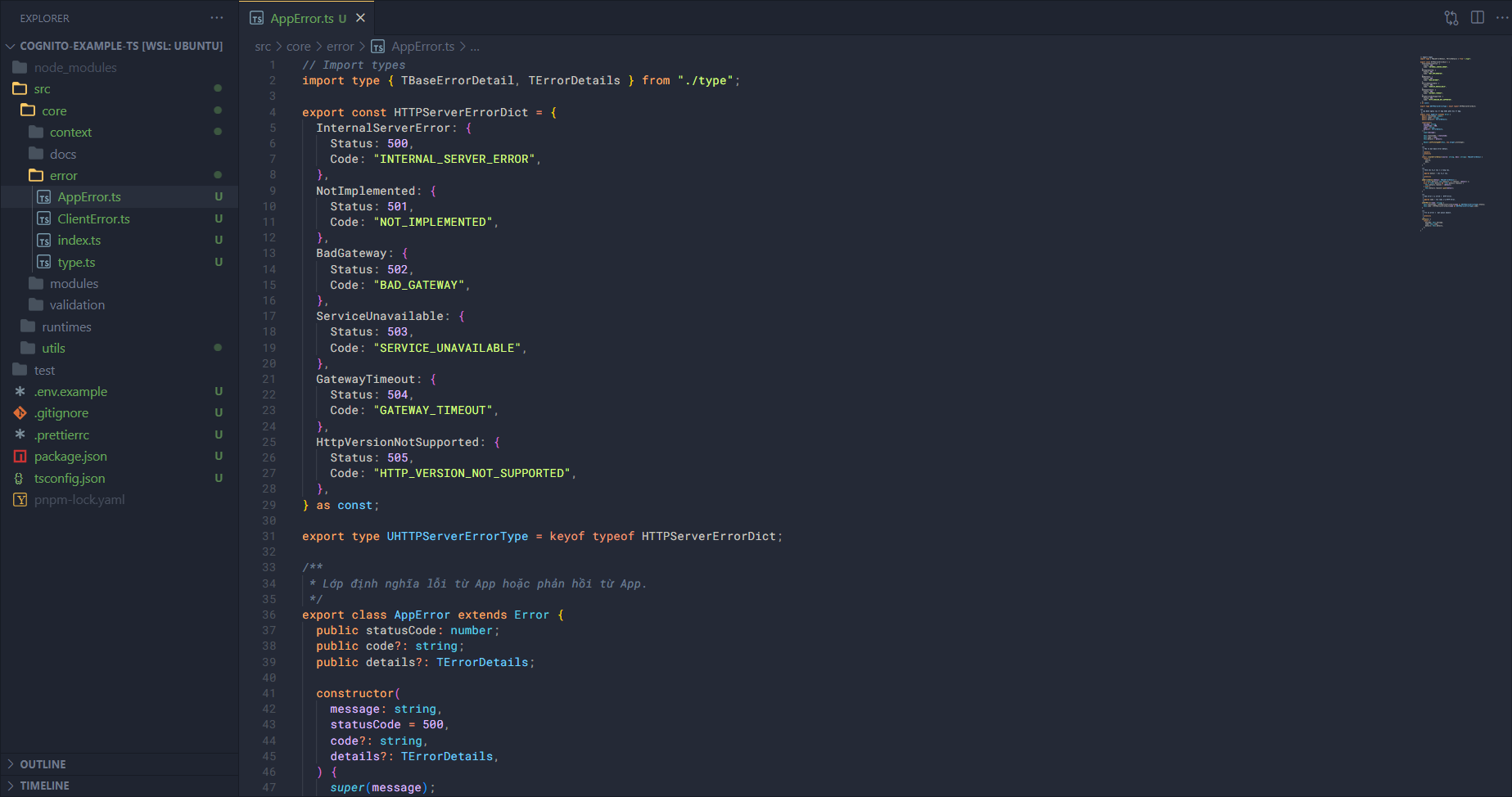Collapse the COGNITO-EXAMPLE-TS root folder
Viewport: 1512px width, 797px height.
tap(120, 46)
